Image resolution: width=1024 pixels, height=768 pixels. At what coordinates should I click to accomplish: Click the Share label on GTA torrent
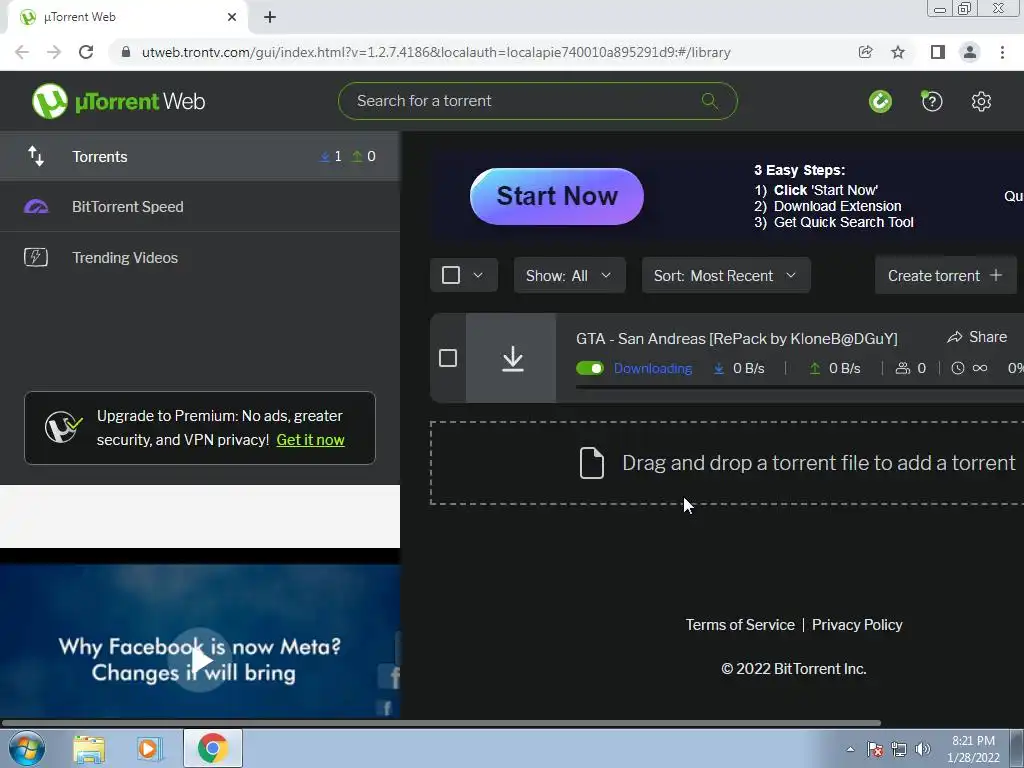(x=987, y=337)
